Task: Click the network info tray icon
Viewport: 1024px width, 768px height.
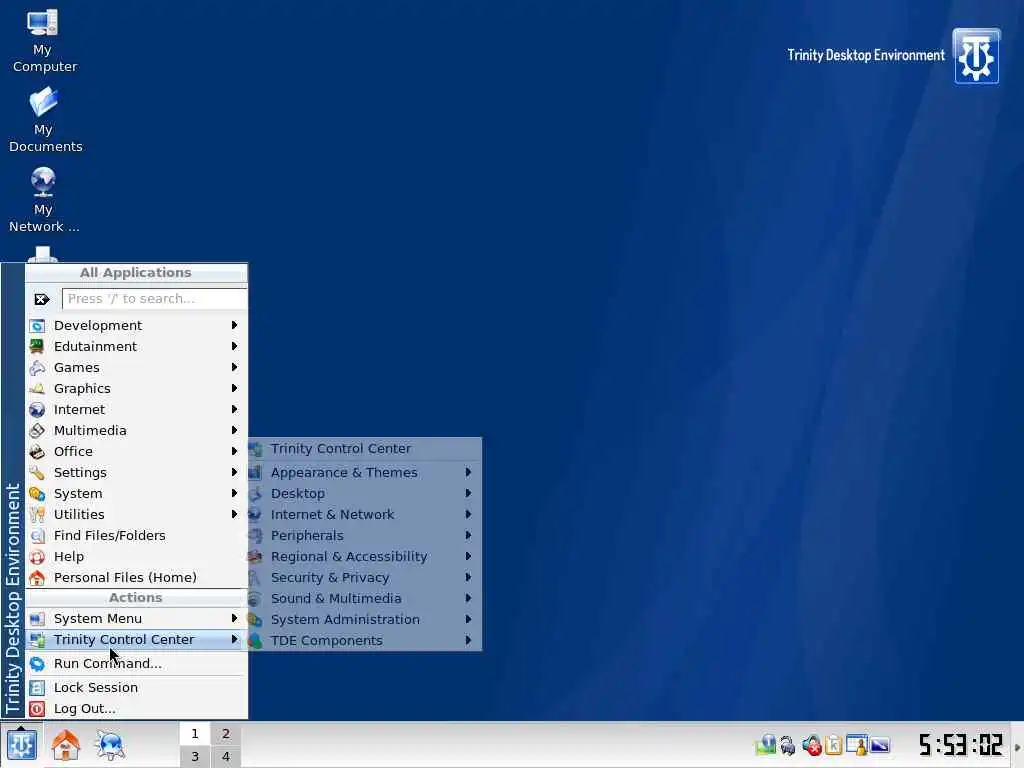Action: pos(765,744)
